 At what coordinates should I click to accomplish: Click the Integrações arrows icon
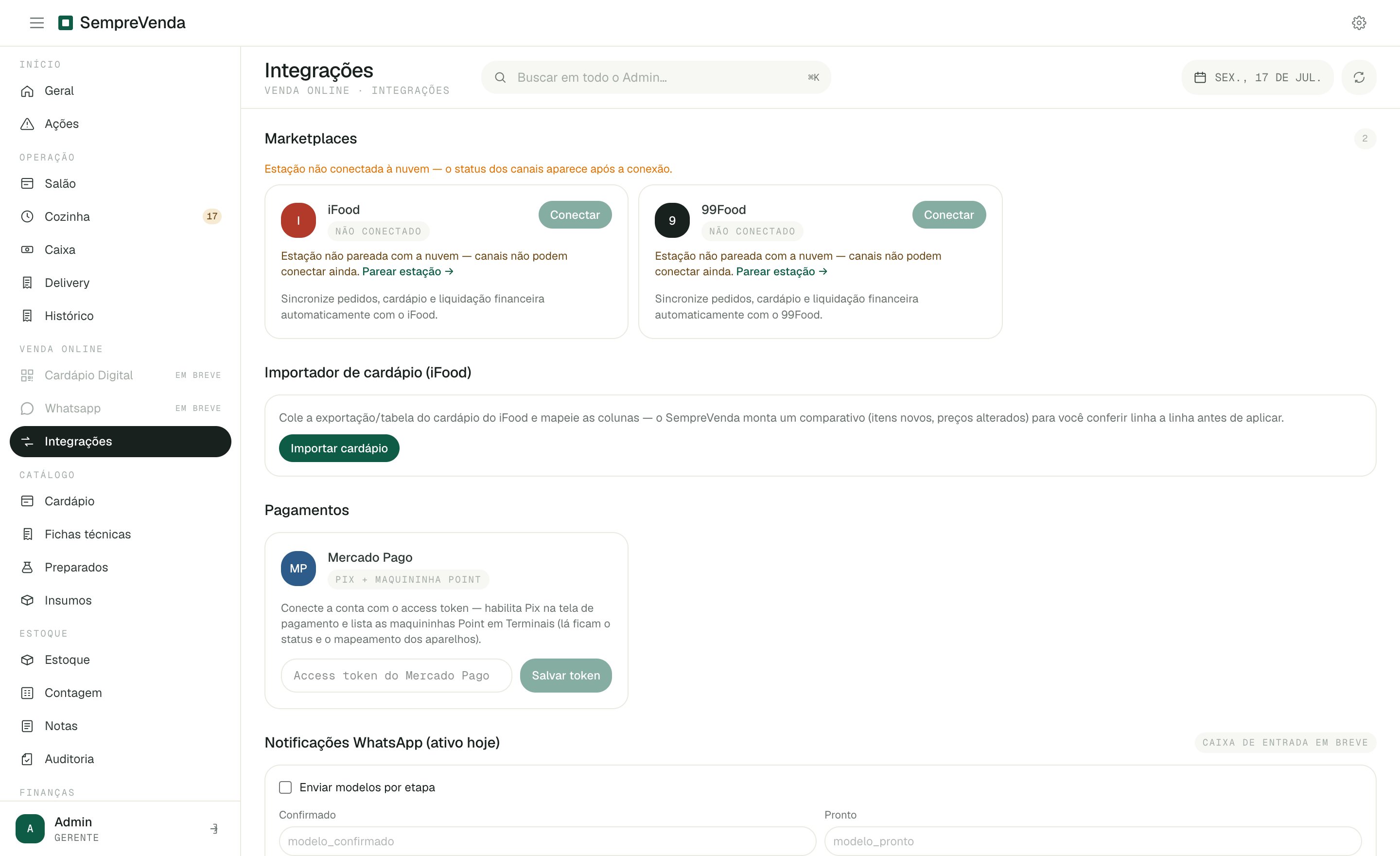(27, 442)
